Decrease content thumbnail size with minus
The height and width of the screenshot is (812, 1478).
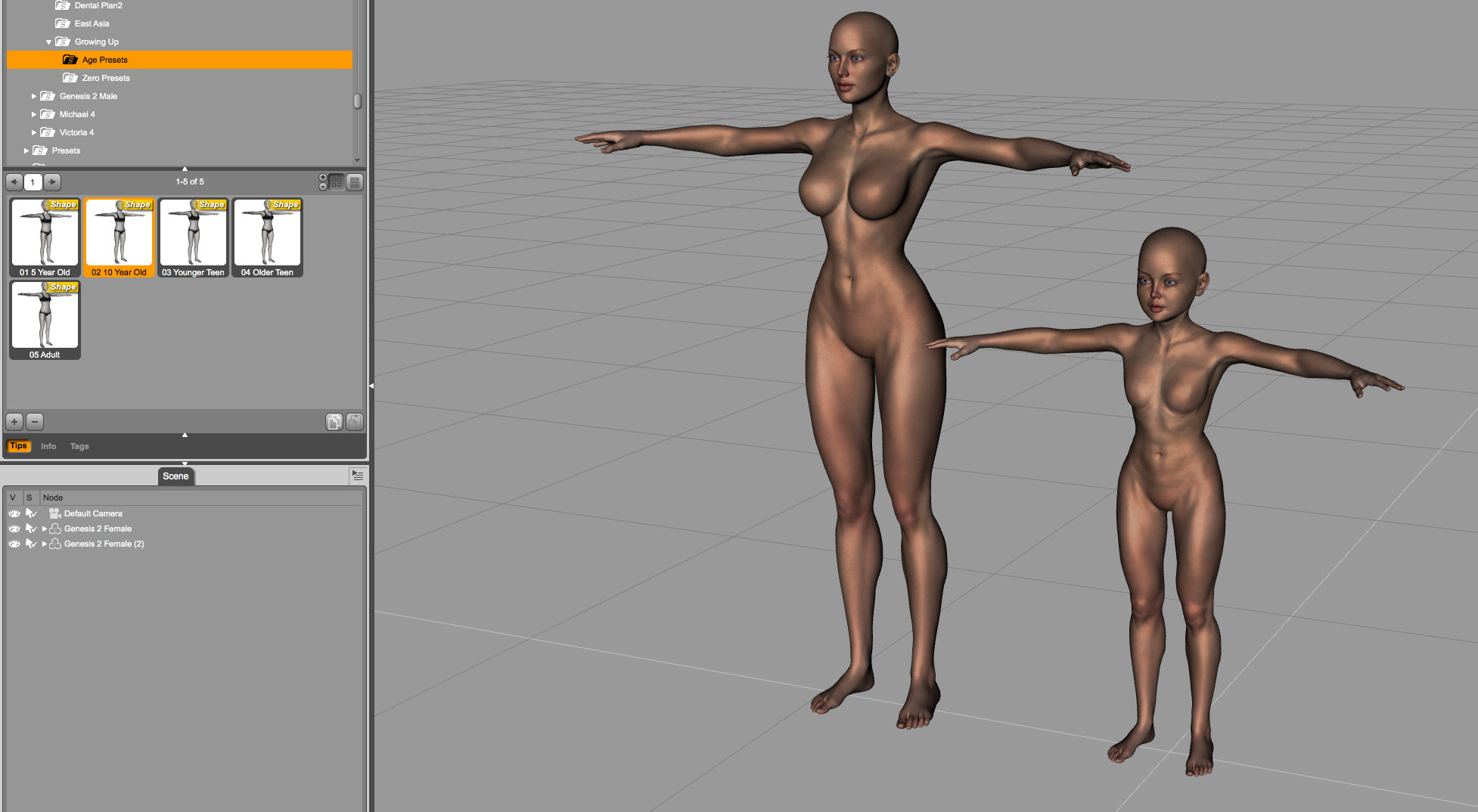[323, 186]
